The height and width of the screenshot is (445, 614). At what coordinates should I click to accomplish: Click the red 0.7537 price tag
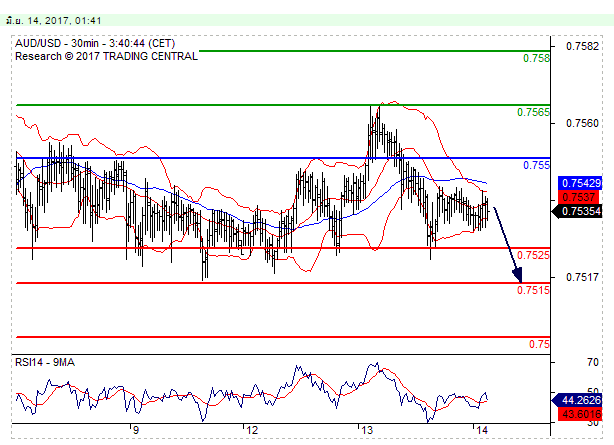(578, 197)
